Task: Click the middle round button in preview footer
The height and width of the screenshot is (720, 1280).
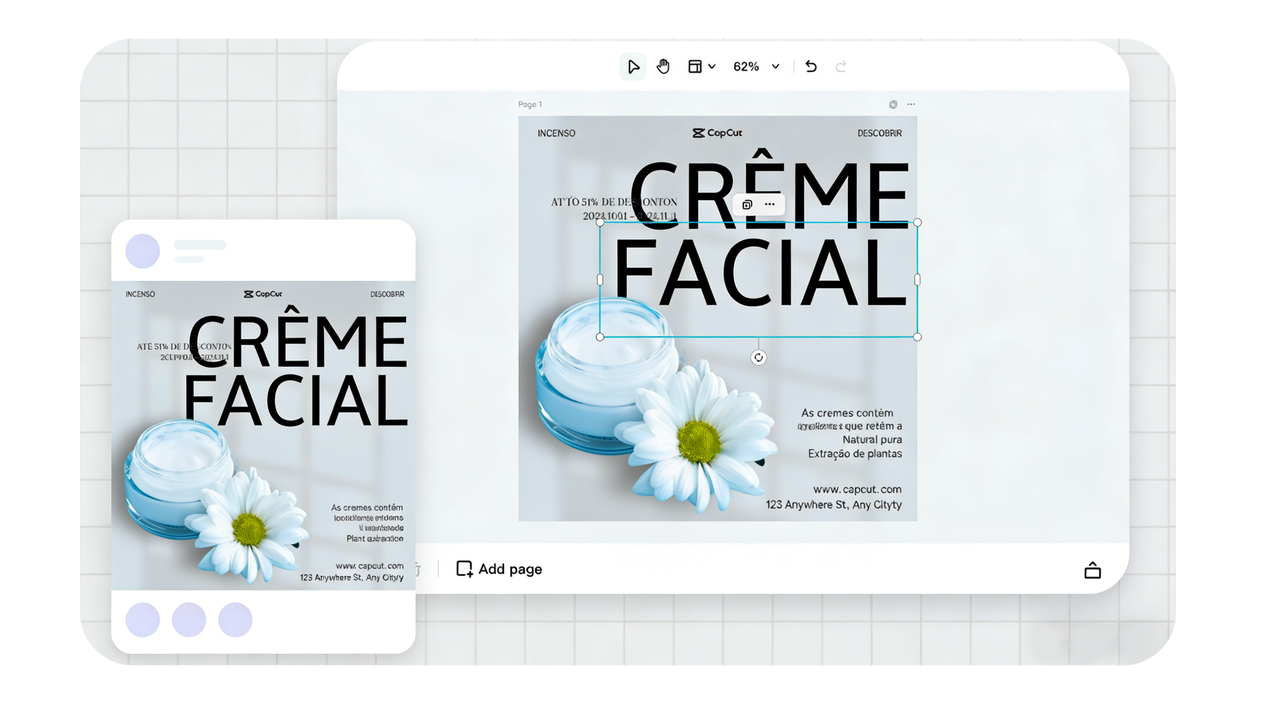Action: coord(189,620)
